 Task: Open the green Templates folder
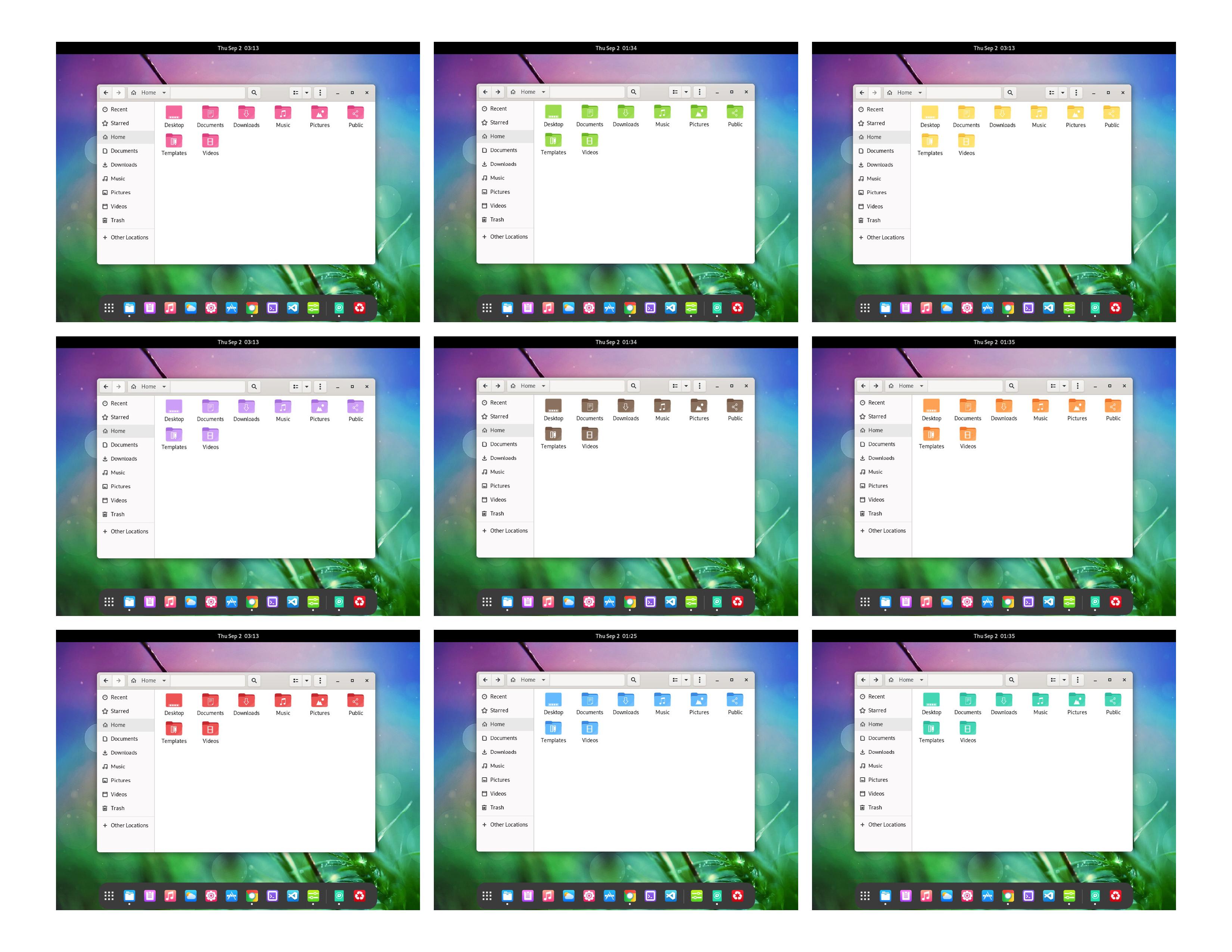point(553,140)
